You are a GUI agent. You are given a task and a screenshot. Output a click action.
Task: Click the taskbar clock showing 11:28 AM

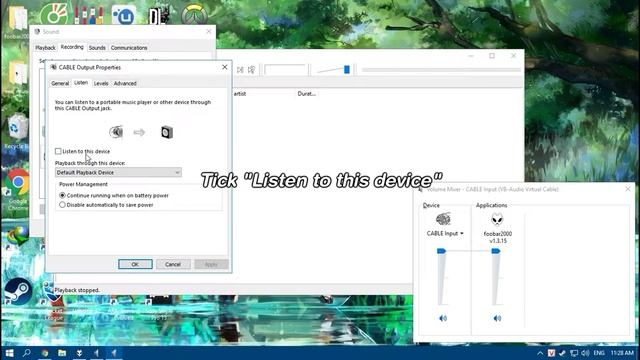pos(622,353)
